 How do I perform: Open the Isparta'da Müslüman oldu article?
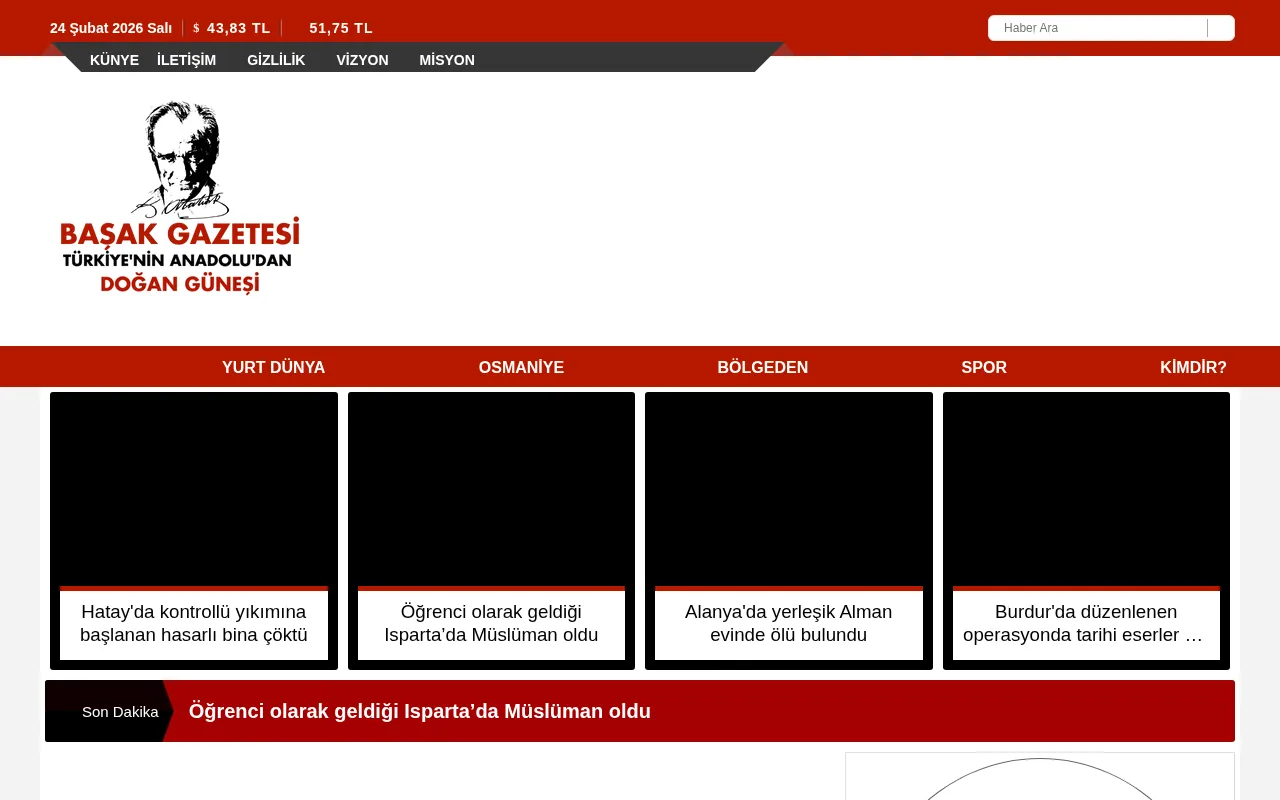[x=491, y=623]
